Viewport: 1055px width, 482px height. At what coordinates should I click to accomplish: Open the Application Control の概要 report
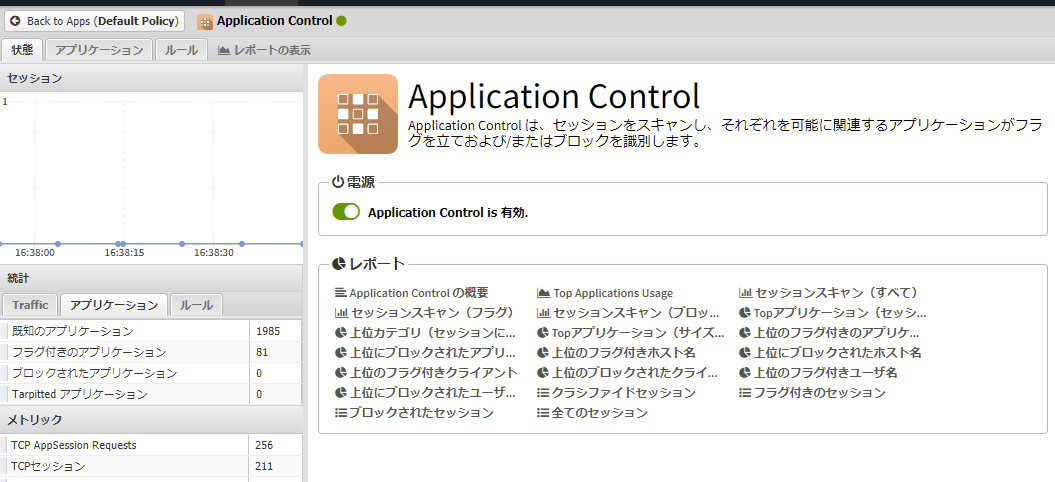[x=418, y=293]
